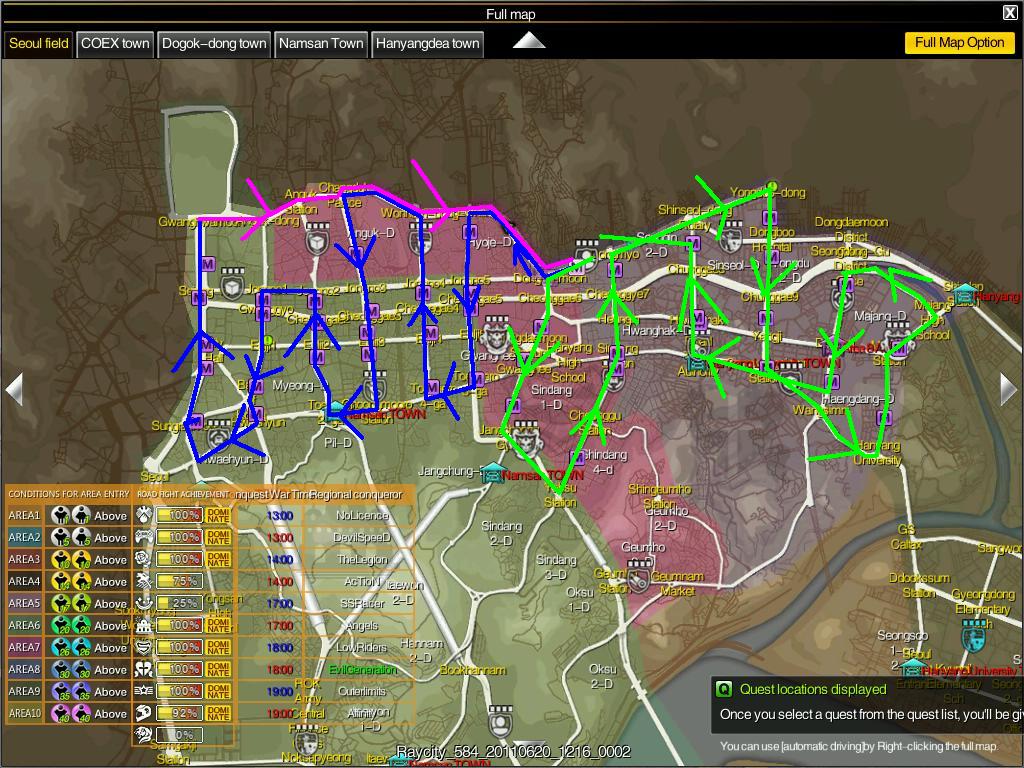Select the AREA1 row label

pyautogui.click(x=24, y=515)
